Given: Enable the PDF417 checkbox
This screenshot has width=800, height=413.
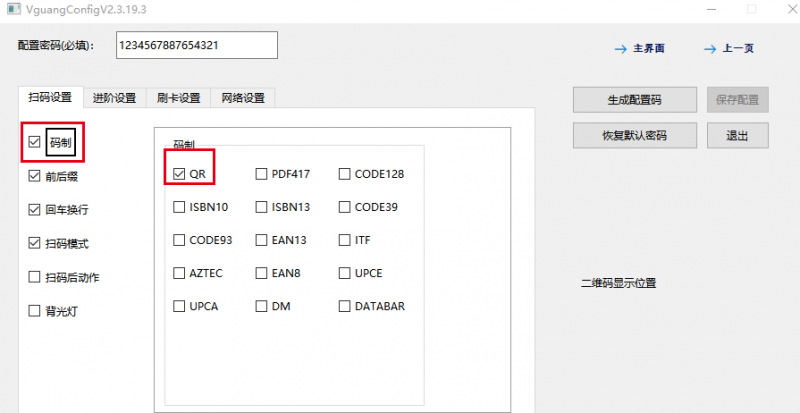Looking at the screenshot, I should [x=261, y=174].
